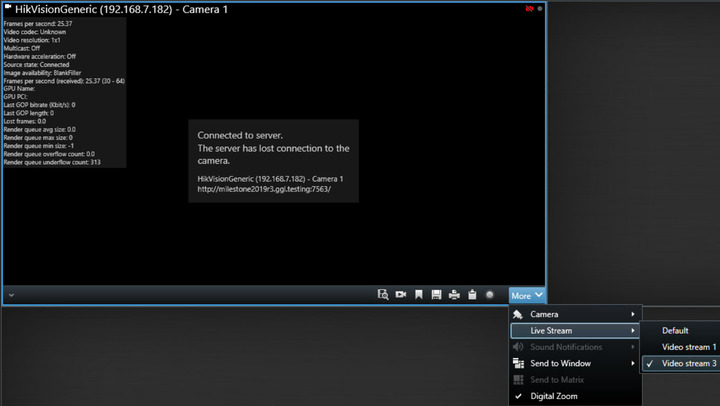Open the More dropdown button
This screenshot has height=406, width=720.
527,295
